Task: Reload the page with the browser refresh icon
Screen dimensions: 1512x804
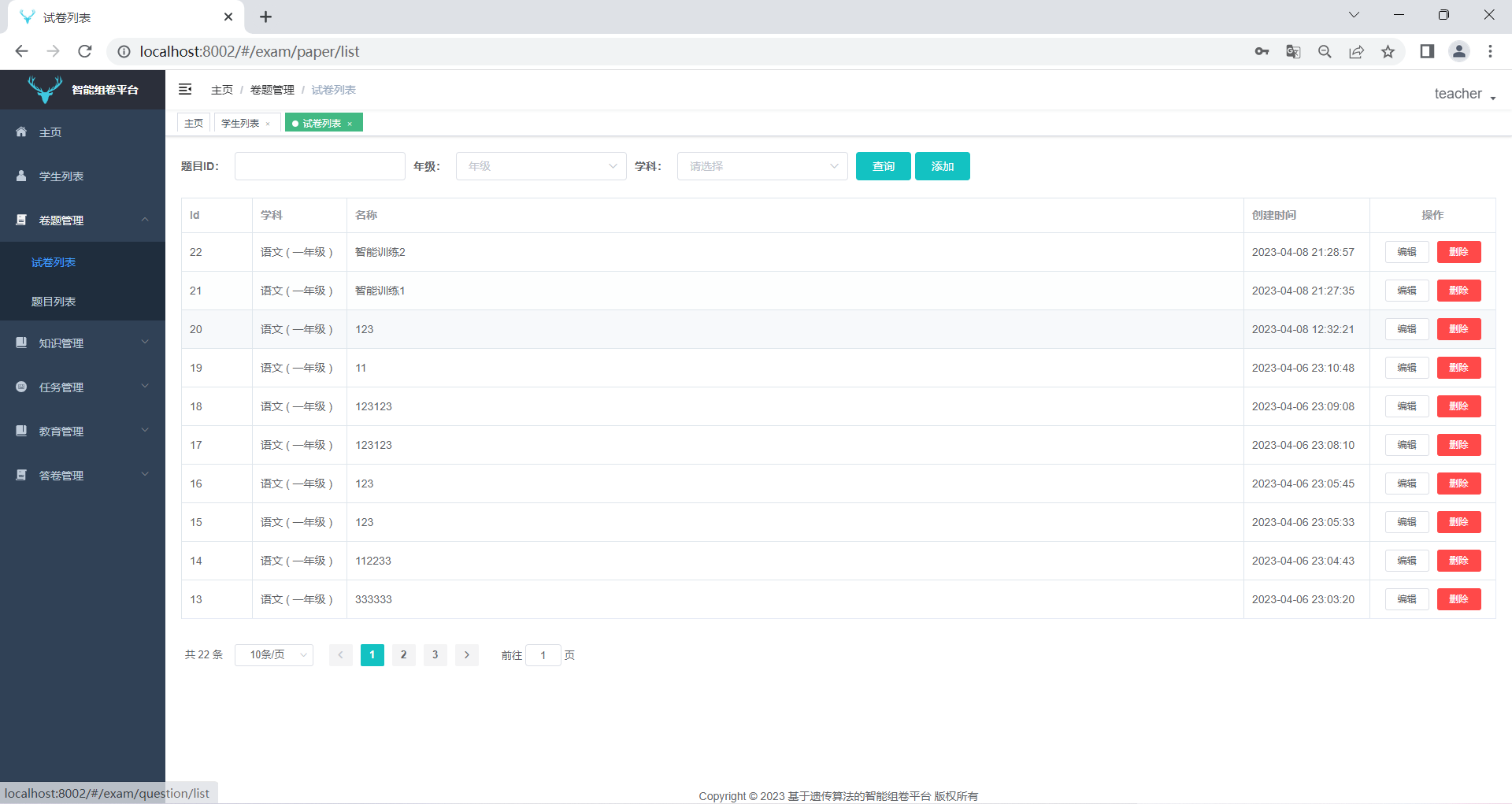Action: (x=85, y=51)
